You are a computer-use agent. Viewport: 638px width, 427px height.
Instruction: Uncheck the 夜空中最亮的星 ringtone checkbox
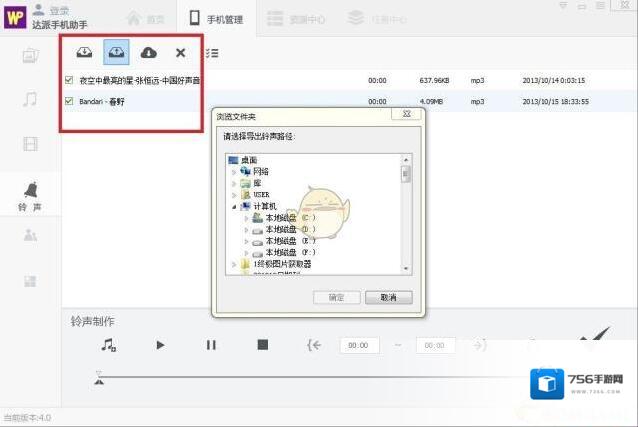point(69,79)
